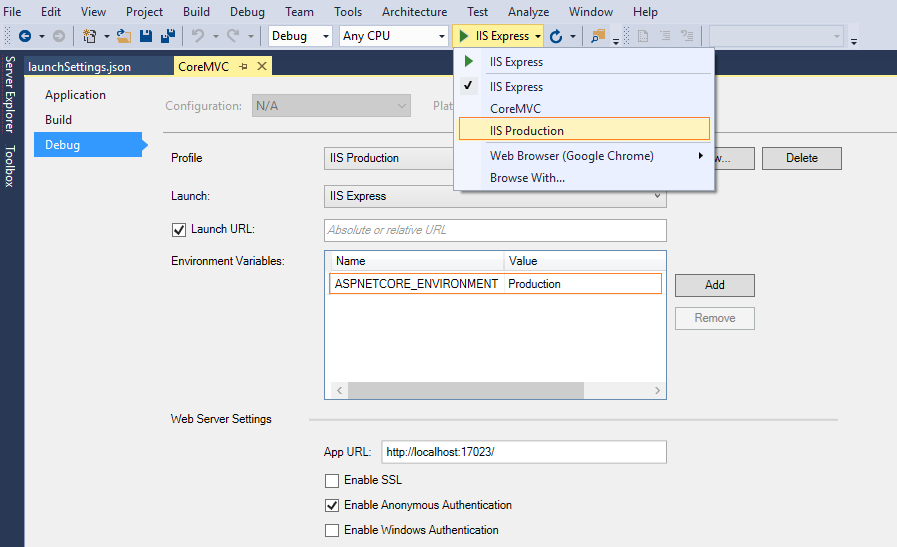
Task: Open the File menu
Action: (x=12, y=11)
